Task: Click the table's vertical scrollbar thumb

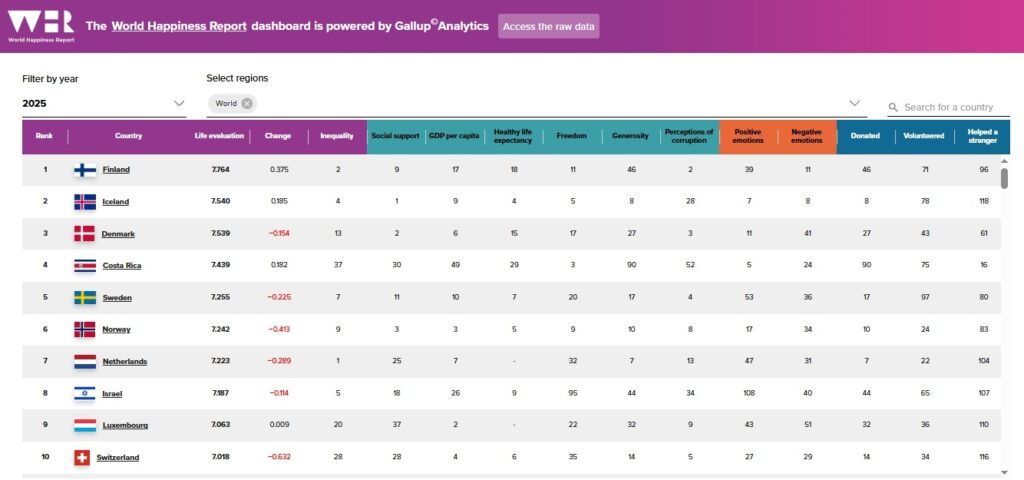Action: [1004, 178]
